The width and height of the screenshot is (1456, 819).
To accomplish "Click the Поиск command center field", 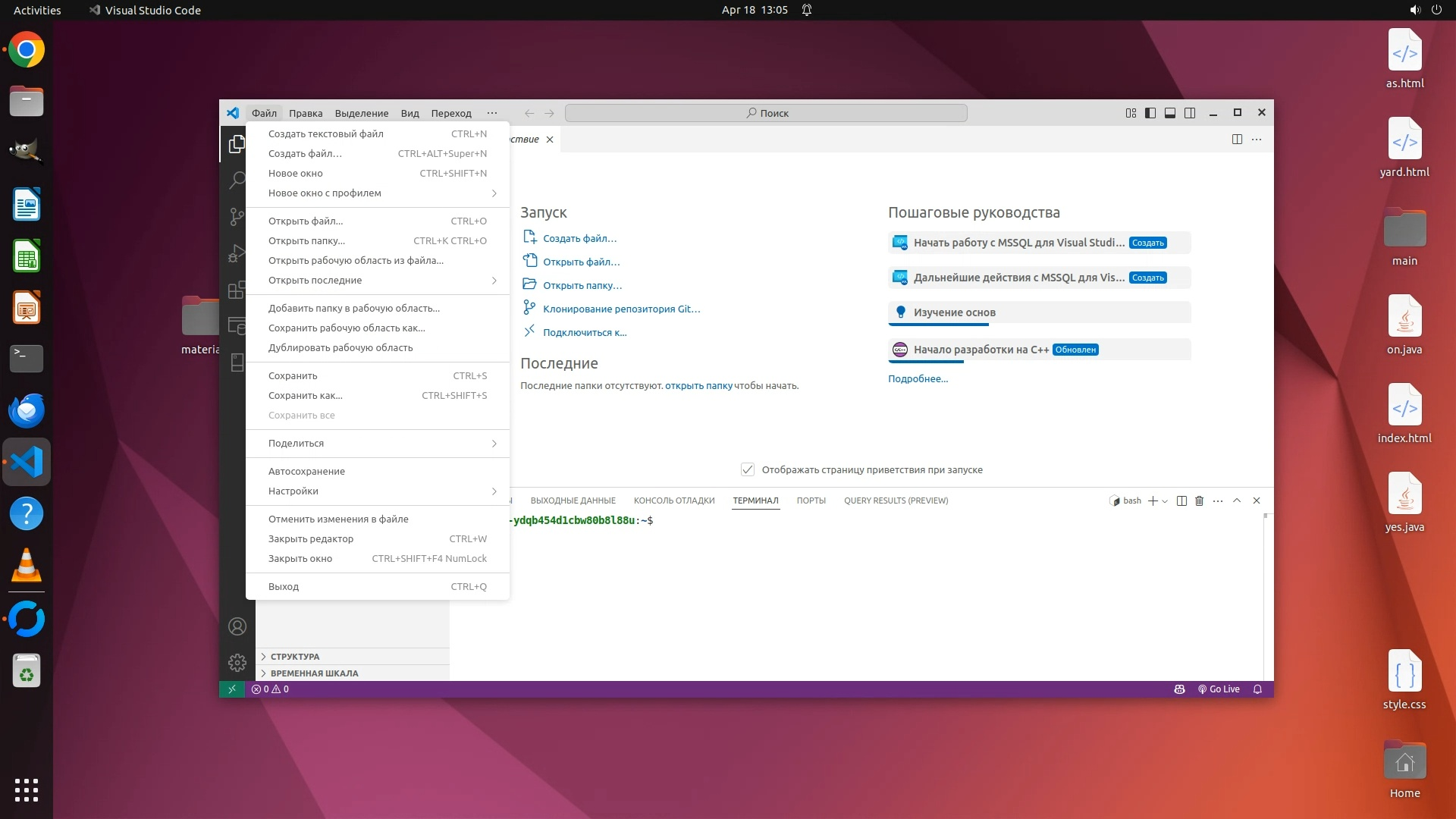I will click(x=766, y=113).
